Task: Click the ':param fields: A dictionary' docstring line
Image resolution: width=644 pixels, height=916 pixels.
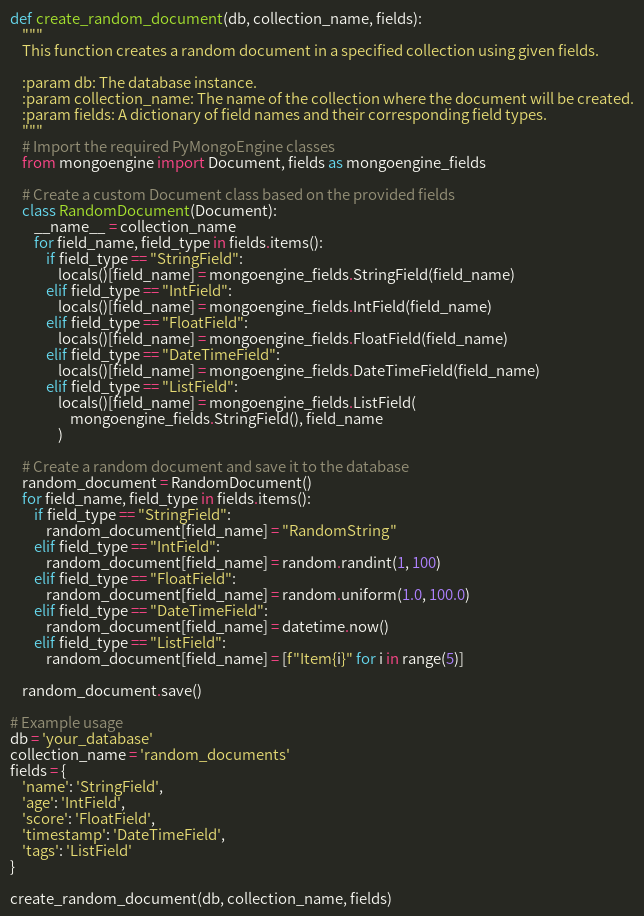Action: [285, 114]
